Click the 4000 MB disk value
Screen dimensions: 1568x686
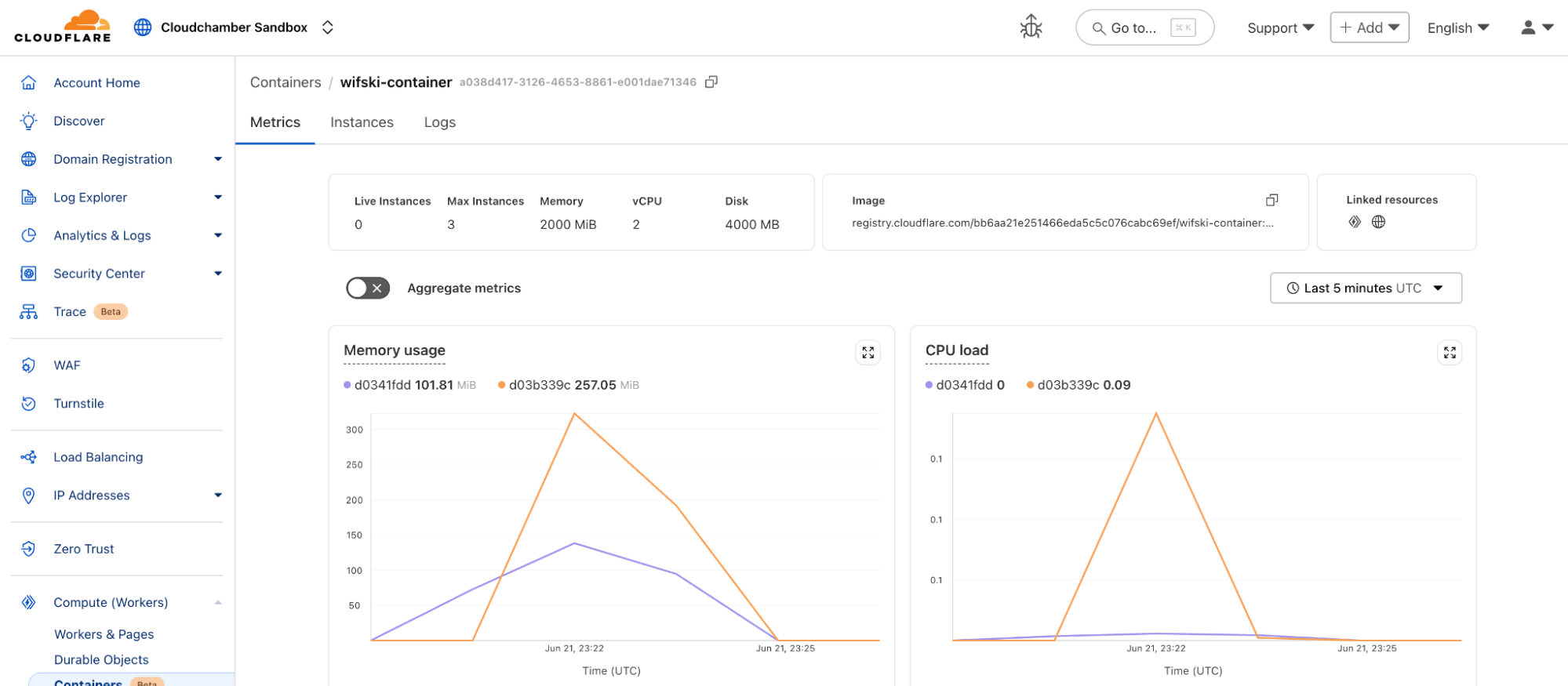tap(752, 224)
